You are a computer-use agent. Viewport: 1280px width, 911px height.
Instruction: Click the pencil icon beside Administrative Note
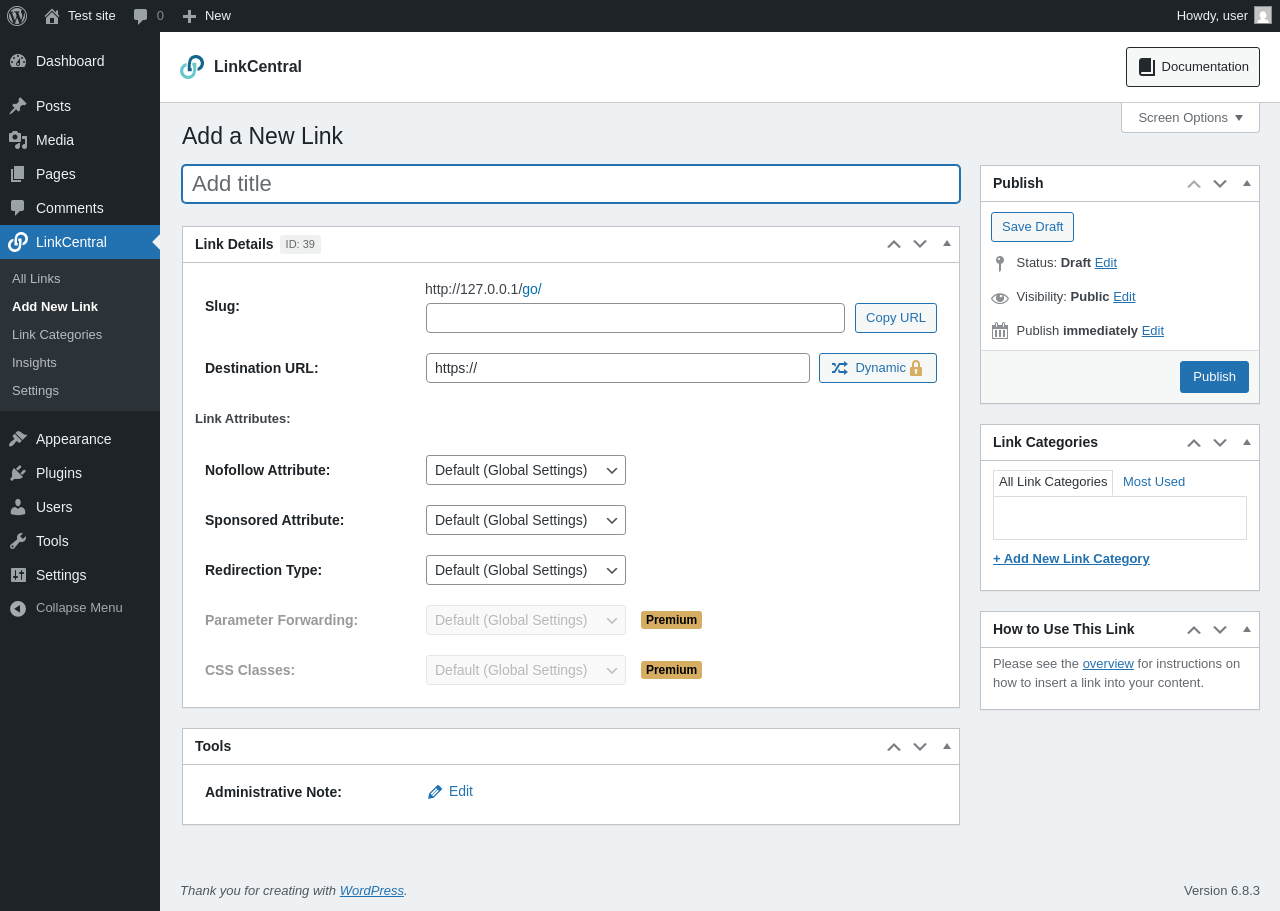point(435,792)
